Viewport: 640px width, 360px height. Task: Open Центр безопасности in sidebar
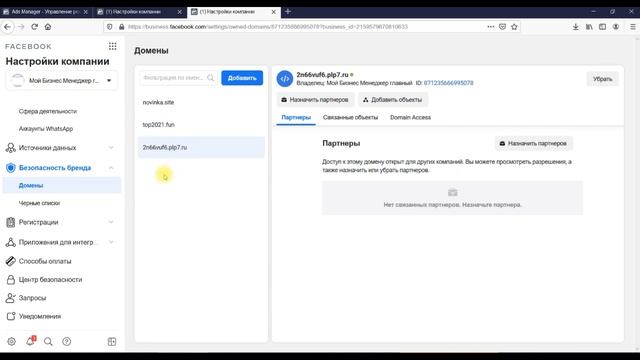pyautogui.click(x=50, y=280)
